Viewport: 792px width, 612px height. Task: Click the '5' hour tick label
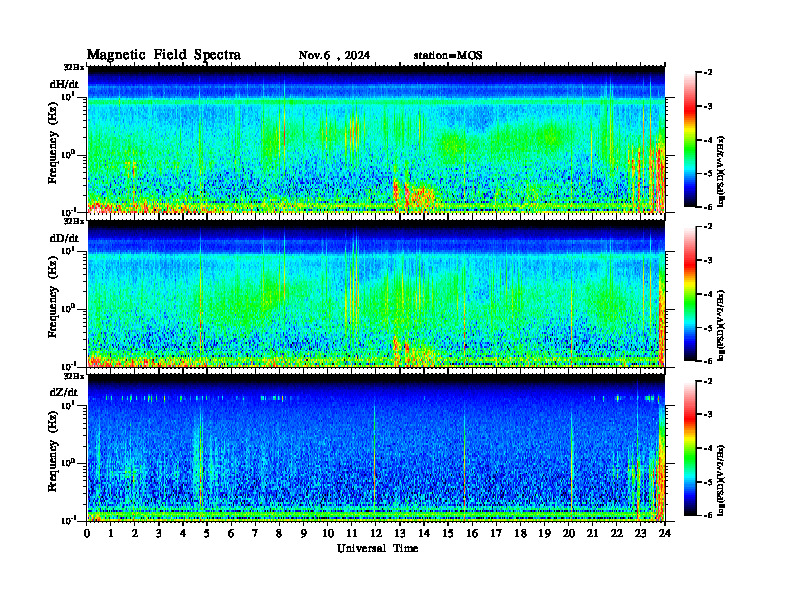tap(207, 533)
